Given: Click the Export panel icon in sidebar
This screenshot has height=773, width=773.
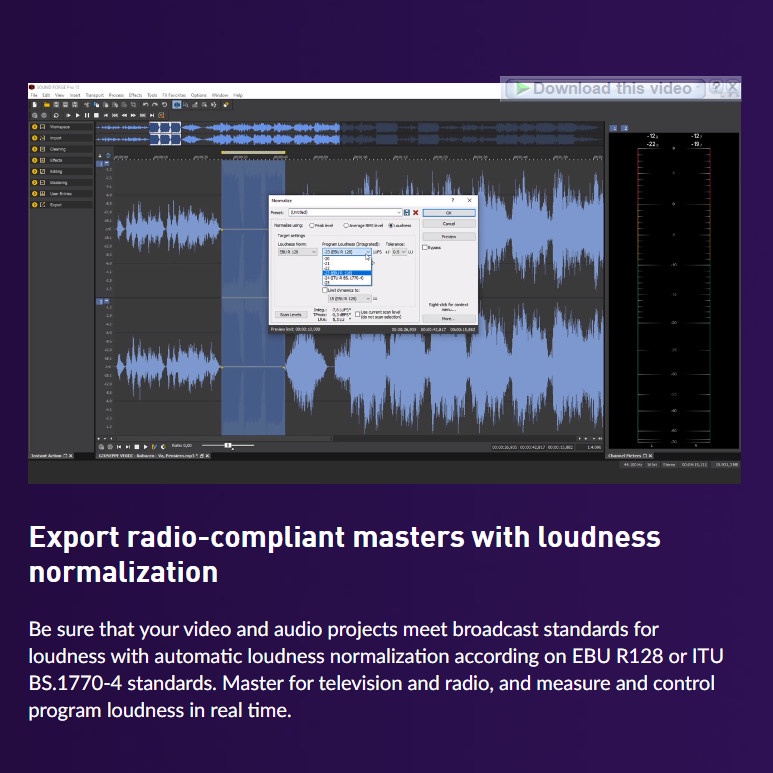Looking at the screenshot, I should [x=42, y=205].
